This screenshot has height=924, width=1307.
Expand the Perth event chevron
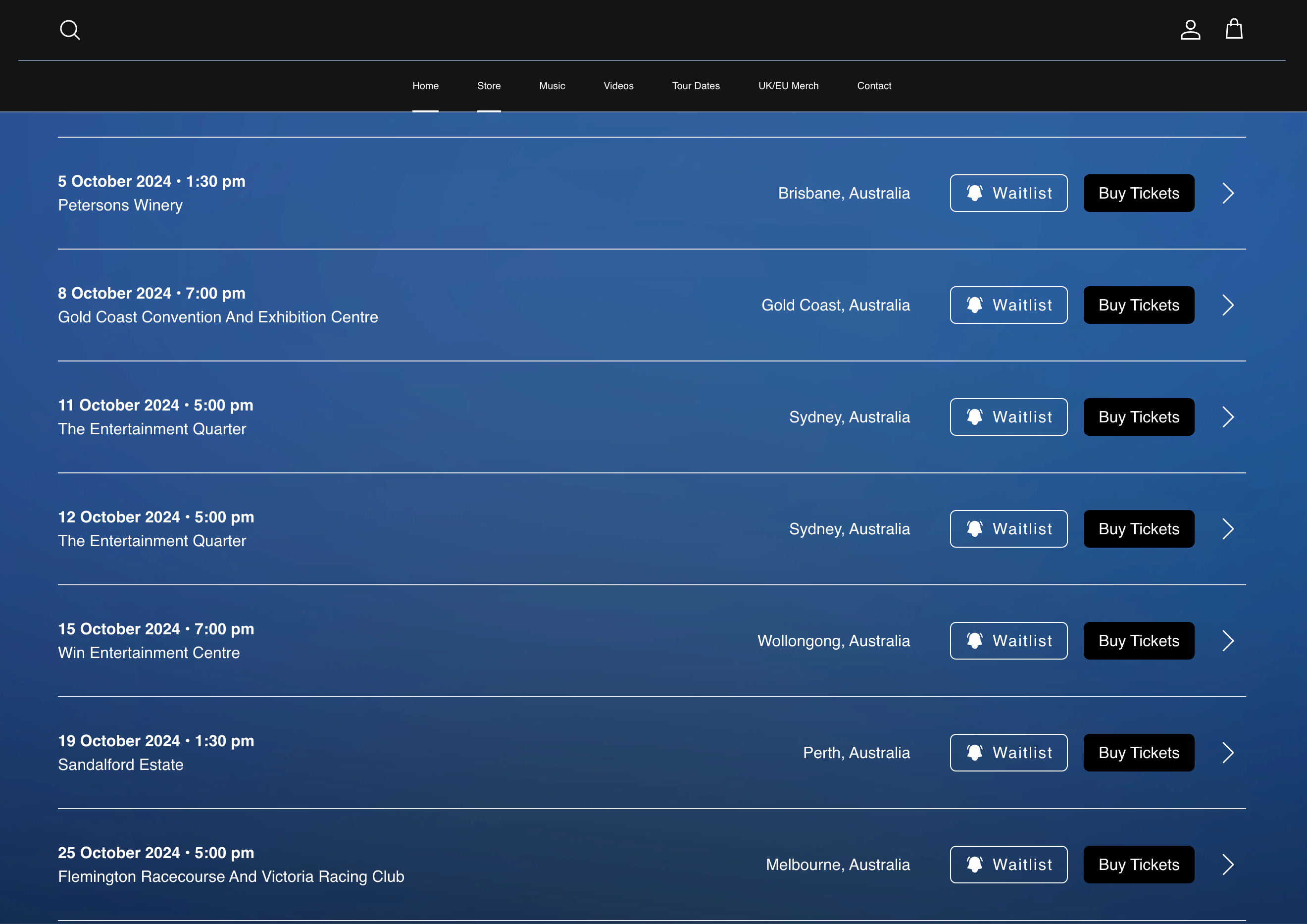click(1228, 753)
